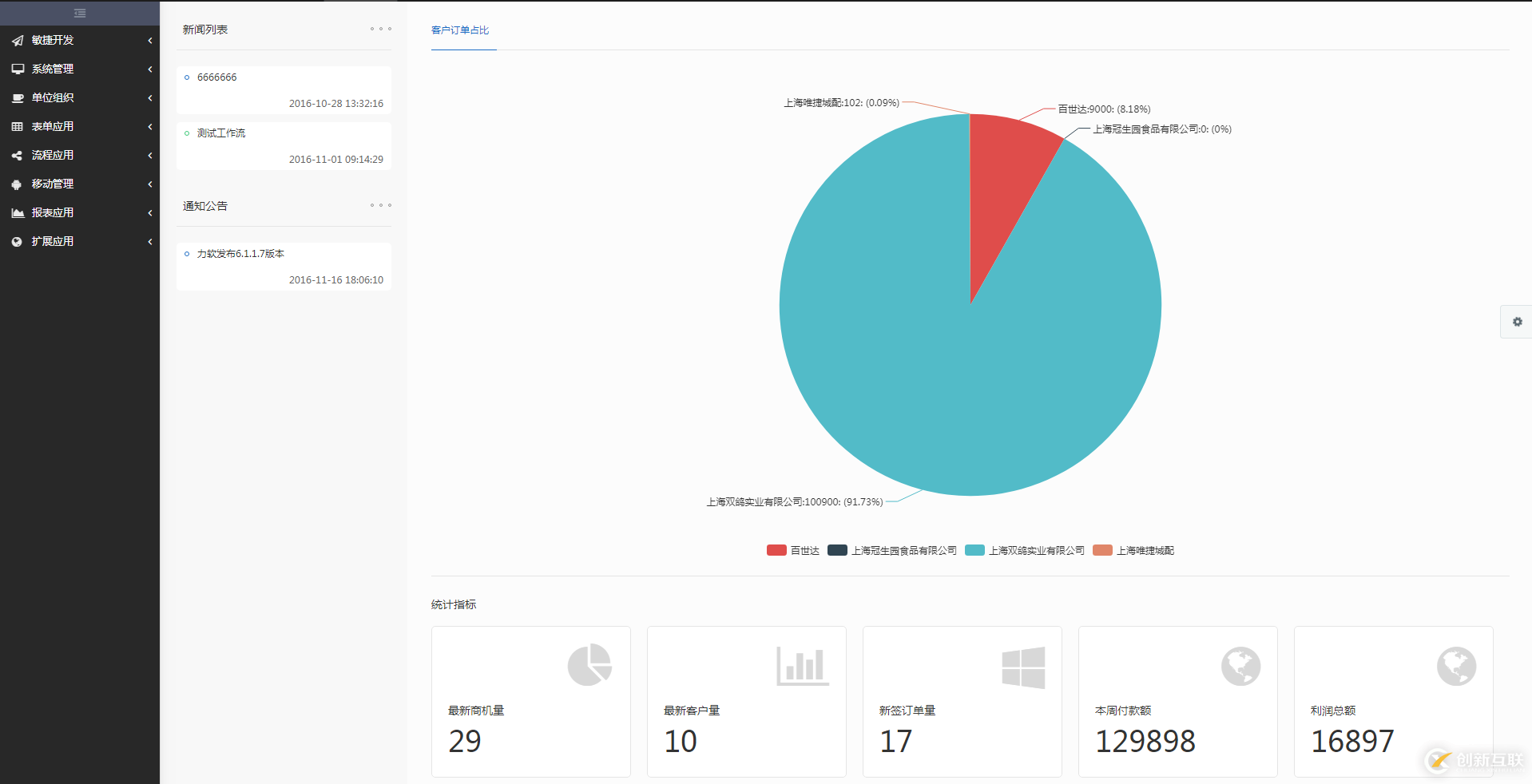Viewport: 1532px width, 784px height.
Task: Expand the 单位组织 menu chevron
Action: (x=149, y=98)
